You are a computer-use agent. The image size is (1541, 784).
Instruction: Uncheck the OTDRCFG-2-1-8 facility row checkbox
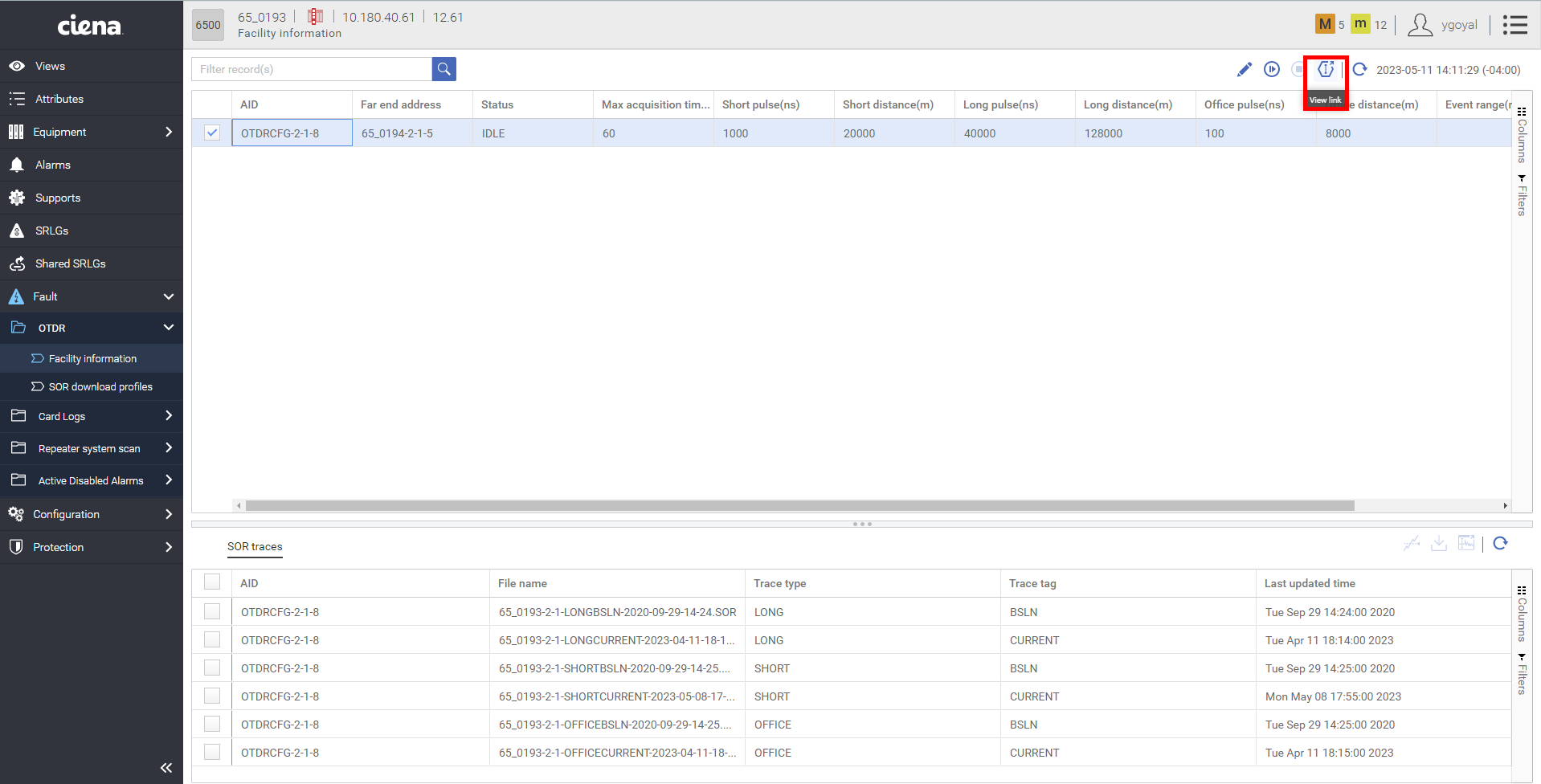pyautogui.click(x=212, y=133)
